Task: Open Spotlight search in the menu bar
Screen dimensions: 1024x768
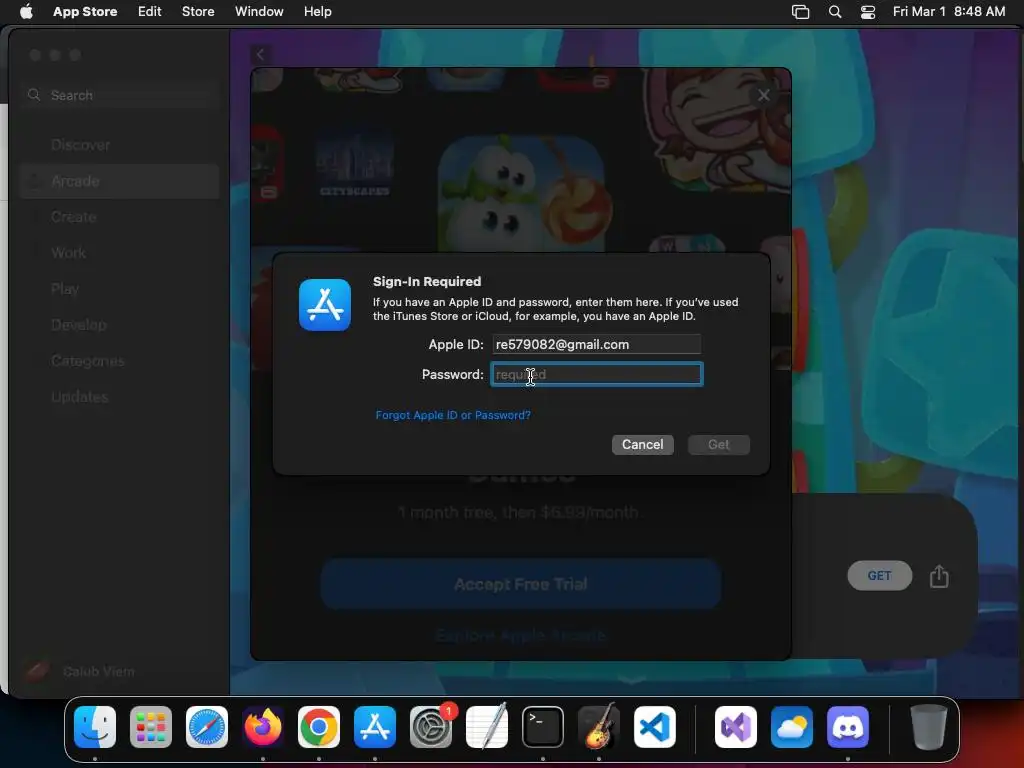Action: [835, 11]
